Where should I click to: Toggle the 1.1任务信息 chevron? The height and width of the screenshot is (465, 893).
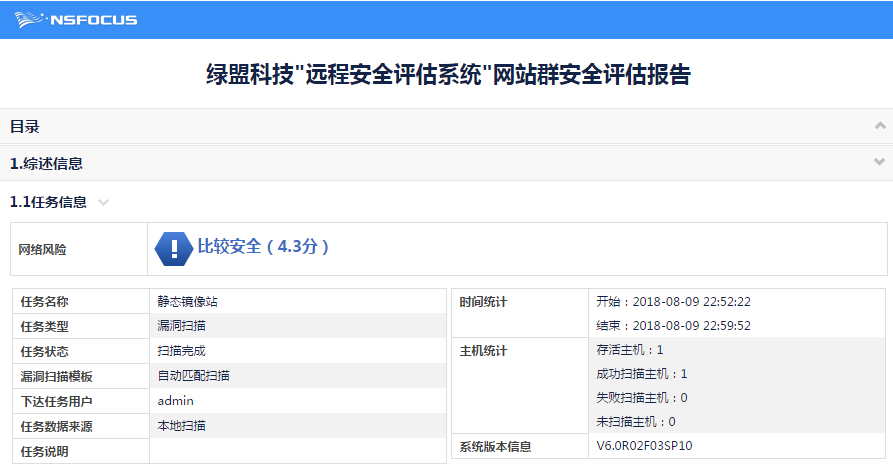103,202
